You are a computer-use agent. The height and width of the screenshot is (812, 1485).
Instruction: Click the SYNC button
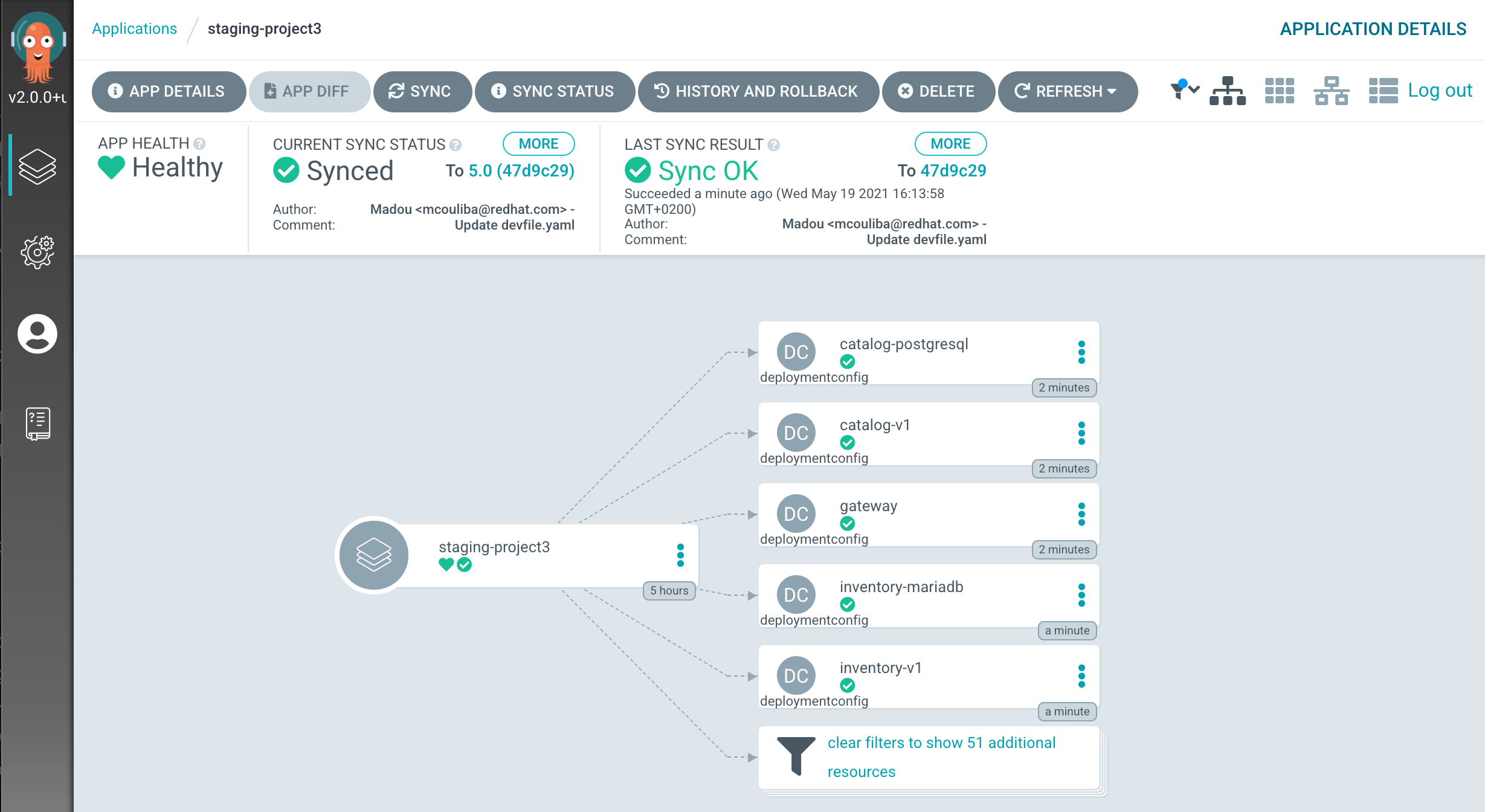pos(421,91)
